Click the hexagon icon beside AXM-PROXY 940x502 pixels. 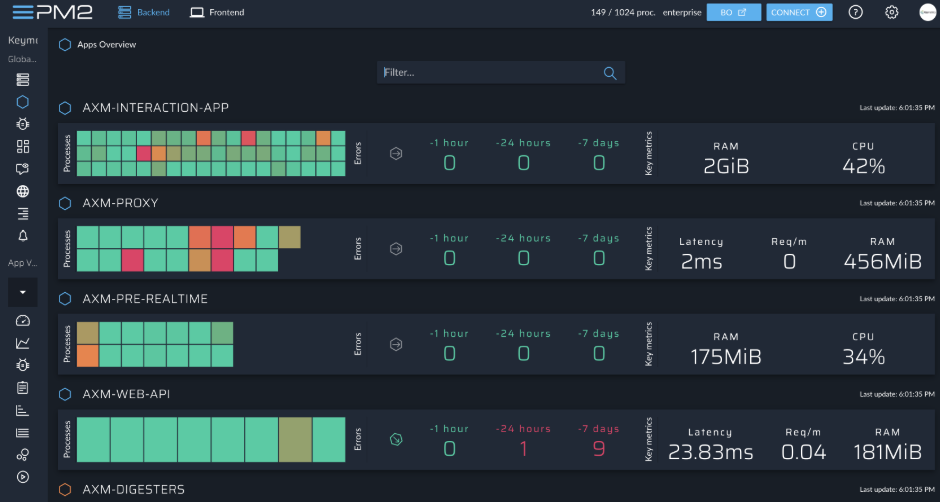(65, 203)
